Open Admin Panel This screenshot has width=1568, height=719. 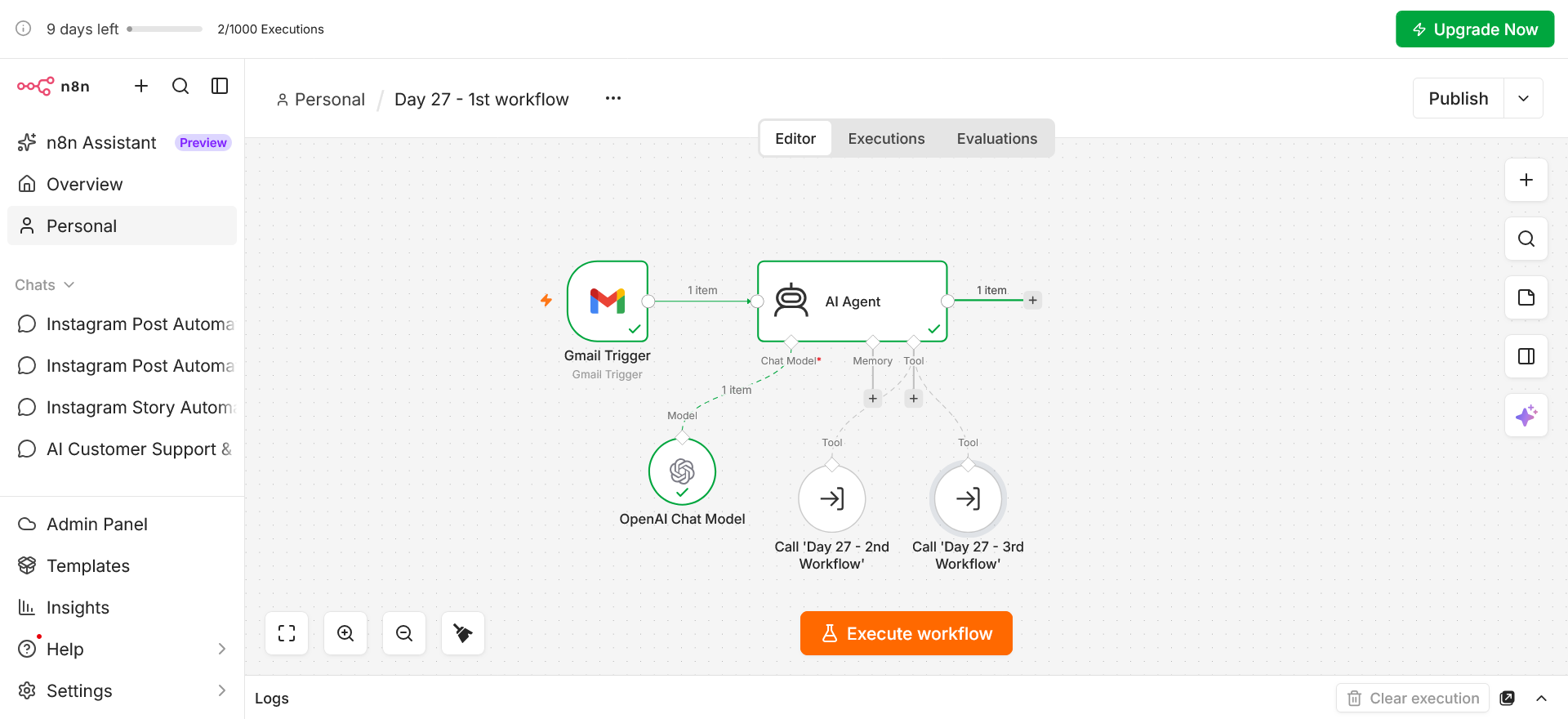click(122, 525)
